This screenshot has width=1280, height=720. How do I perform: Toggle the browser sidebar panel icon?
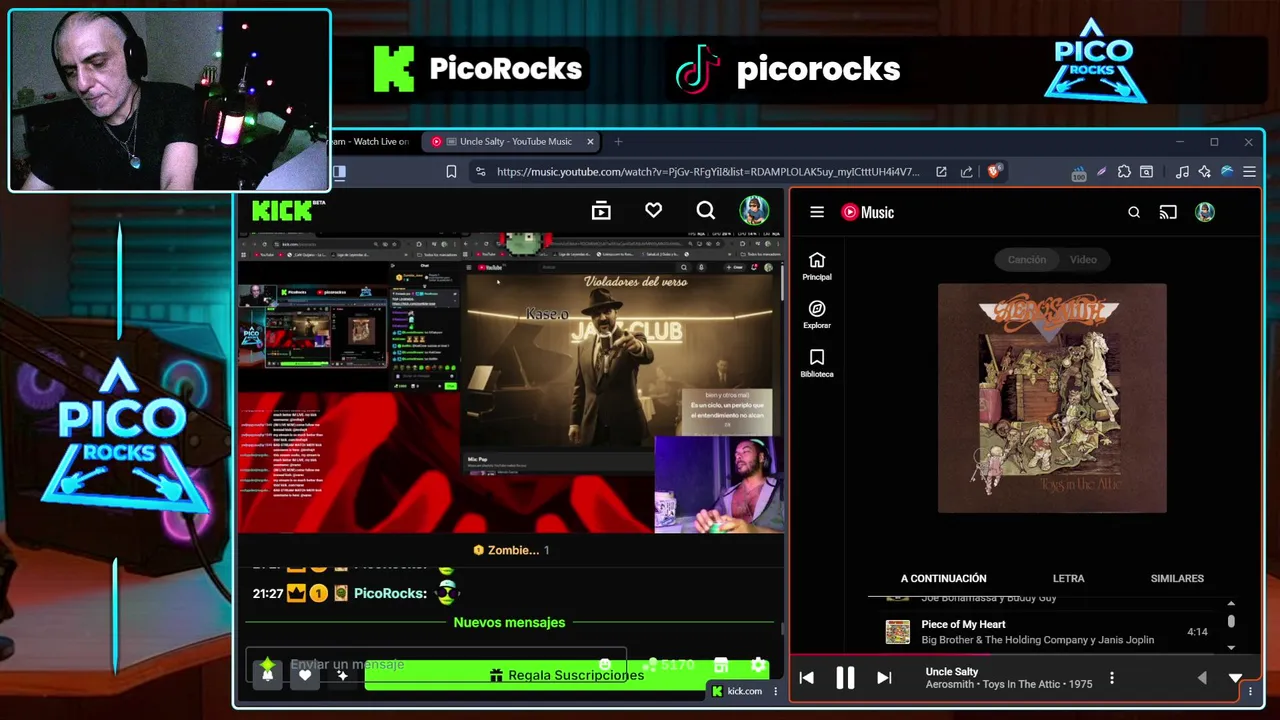pos(339,172)
